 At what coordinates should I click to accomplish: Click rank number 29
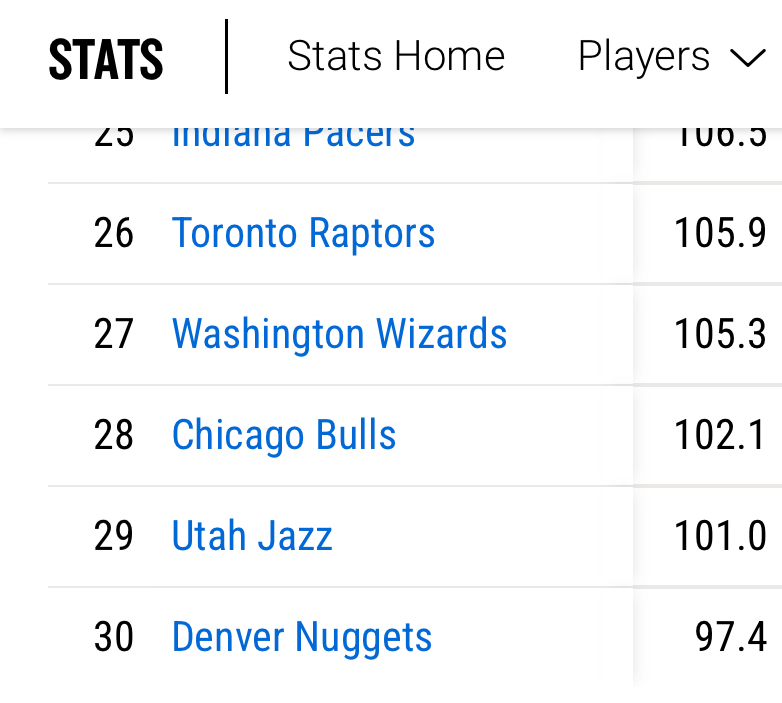pos(114,536)
